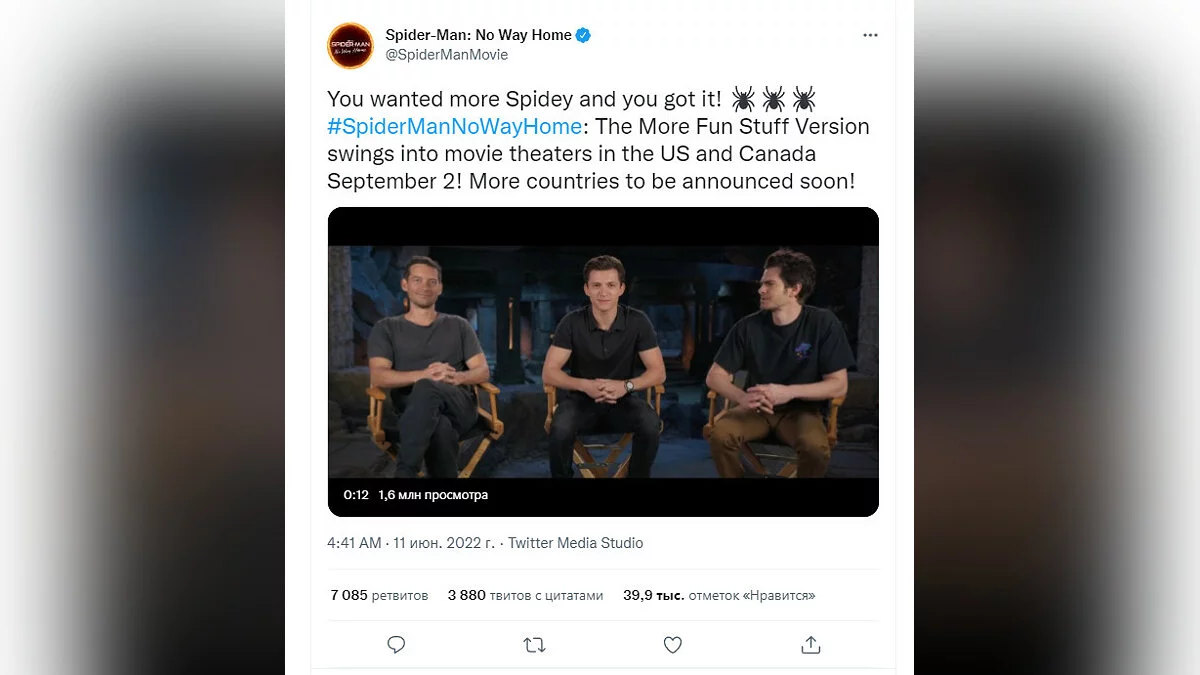
Task: Click the reply speech bubble icon
Action: click(396, 645)
